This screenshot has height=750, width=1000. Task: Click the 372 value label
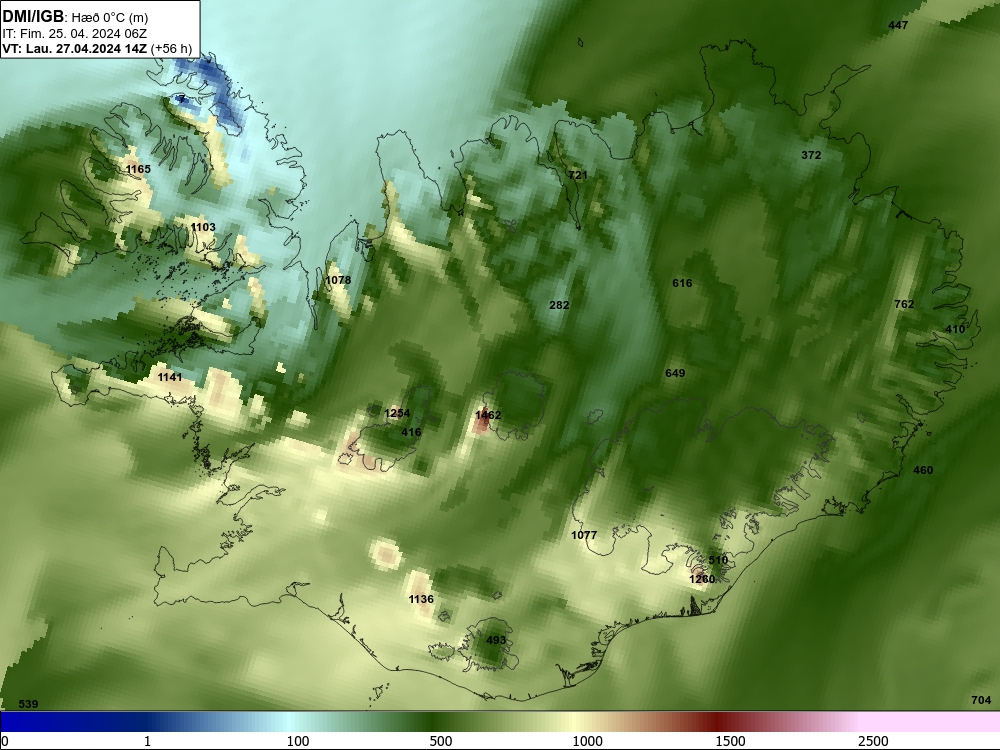click(811, 155)
